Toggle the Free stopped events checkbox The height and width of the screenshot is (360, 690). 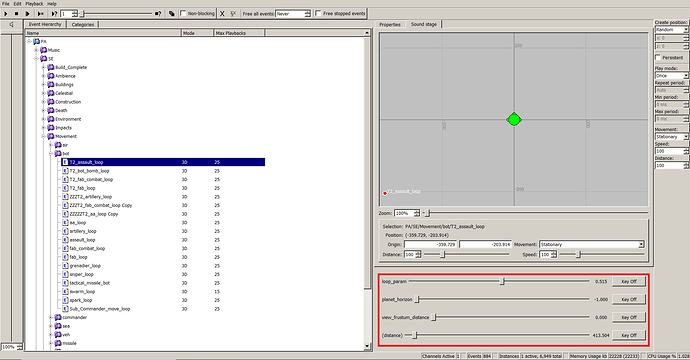[x=319, y=13]
